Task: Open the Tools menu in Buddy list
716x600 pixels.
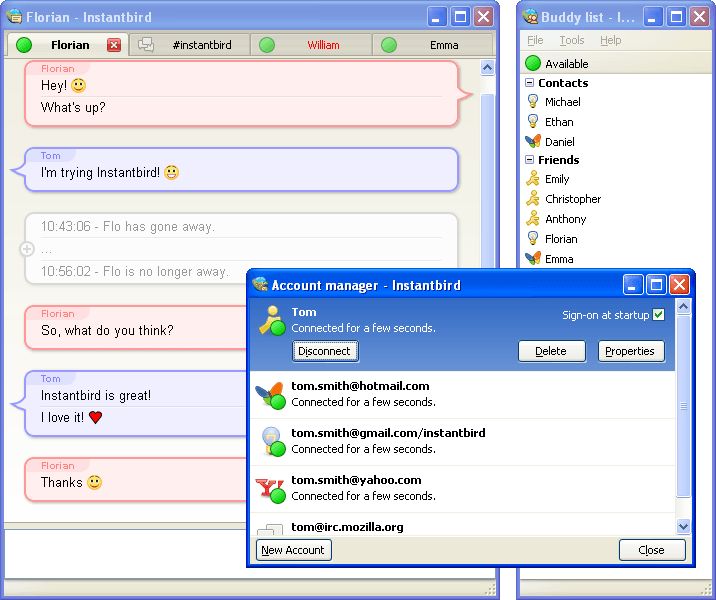Action: 572,41
